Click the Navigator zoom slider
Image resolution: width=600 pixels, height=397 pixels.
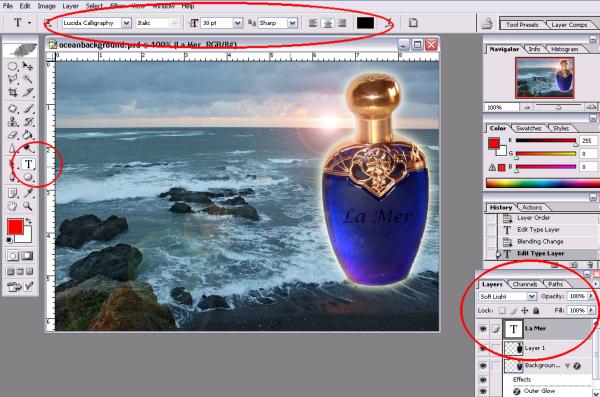click(x=558, y=107)
